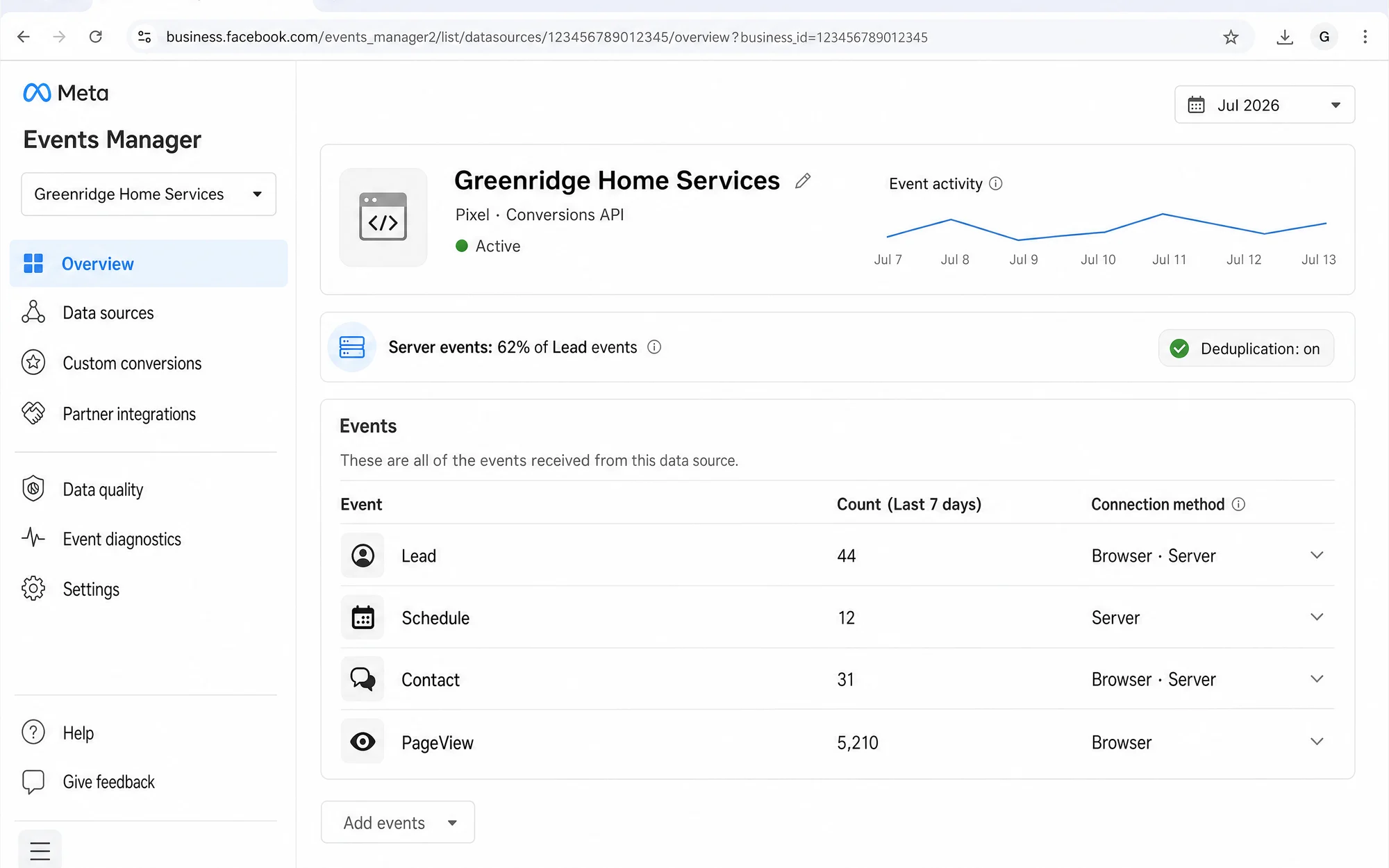
Task: Reload the page
Action: (x=96, y=37)
